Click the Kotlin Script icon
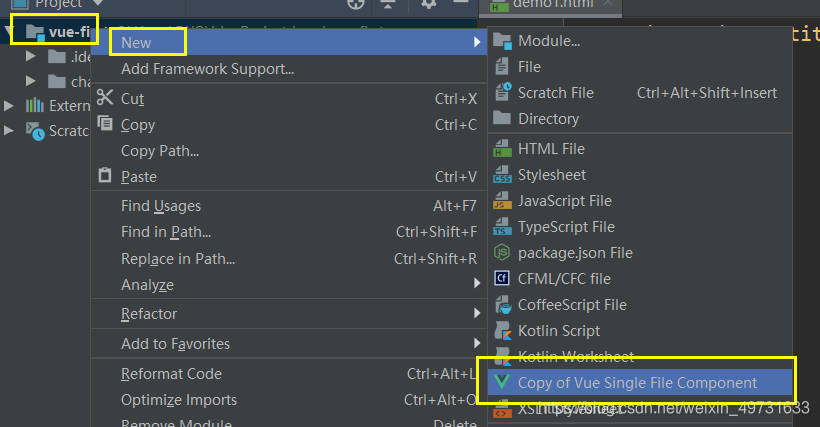The width and height of the screenshot is (820, 427). [502, 331]
